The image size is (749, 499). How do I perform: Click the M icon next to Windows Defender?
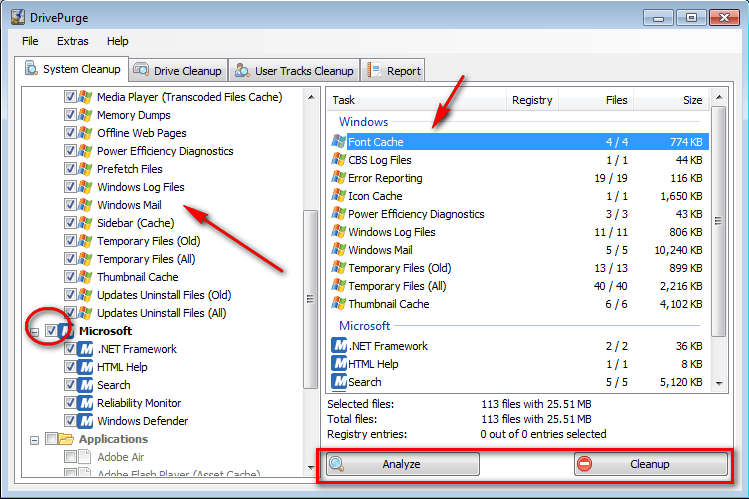85,421
